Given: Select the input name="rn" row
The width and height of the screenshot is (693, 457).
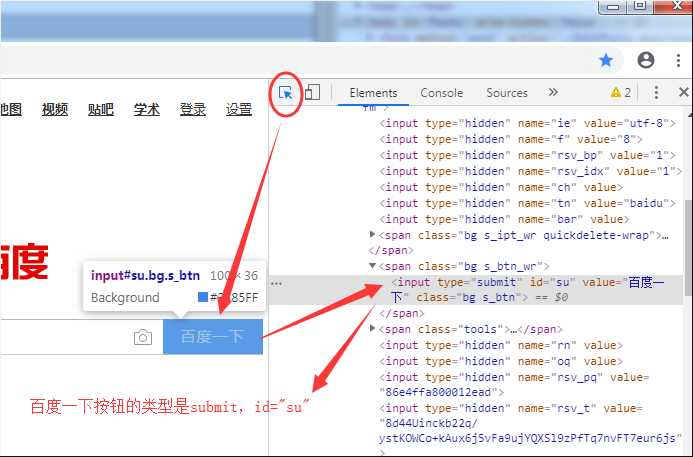Looking at the screenshot, I should pos(501,345).
